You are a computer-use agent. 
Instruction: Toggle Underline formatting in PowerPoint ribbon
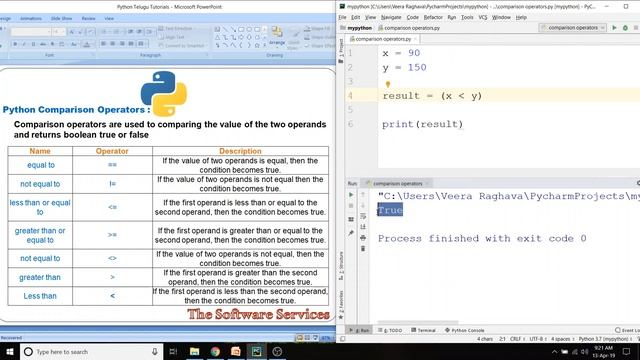click(33, 44)
